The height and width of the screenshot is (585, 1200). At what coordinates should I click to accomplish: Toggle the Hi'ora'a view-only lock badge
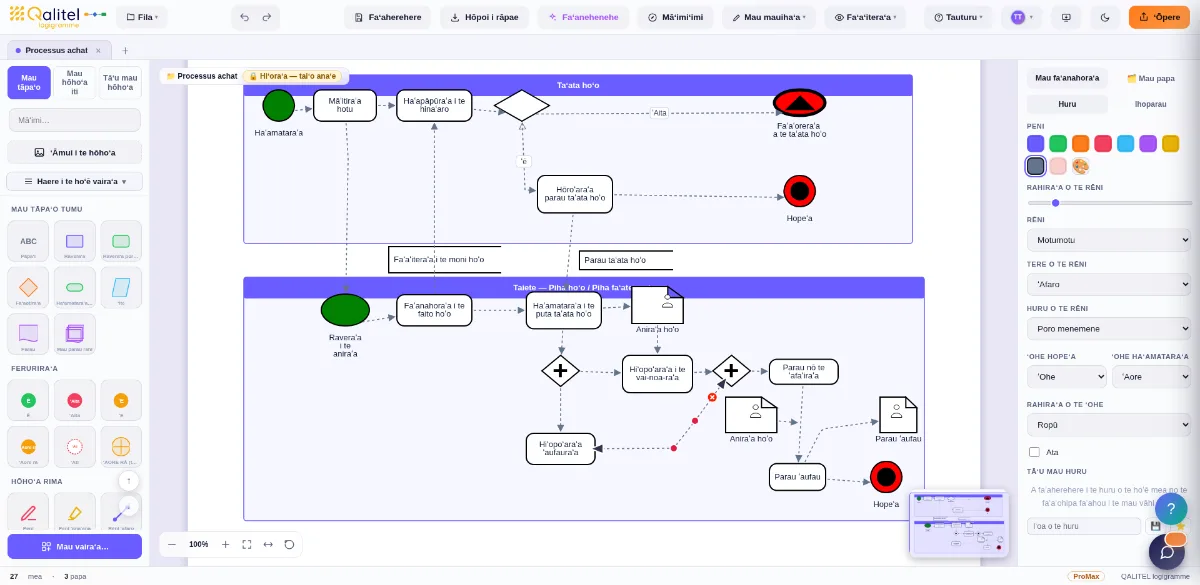pos(294,76)
